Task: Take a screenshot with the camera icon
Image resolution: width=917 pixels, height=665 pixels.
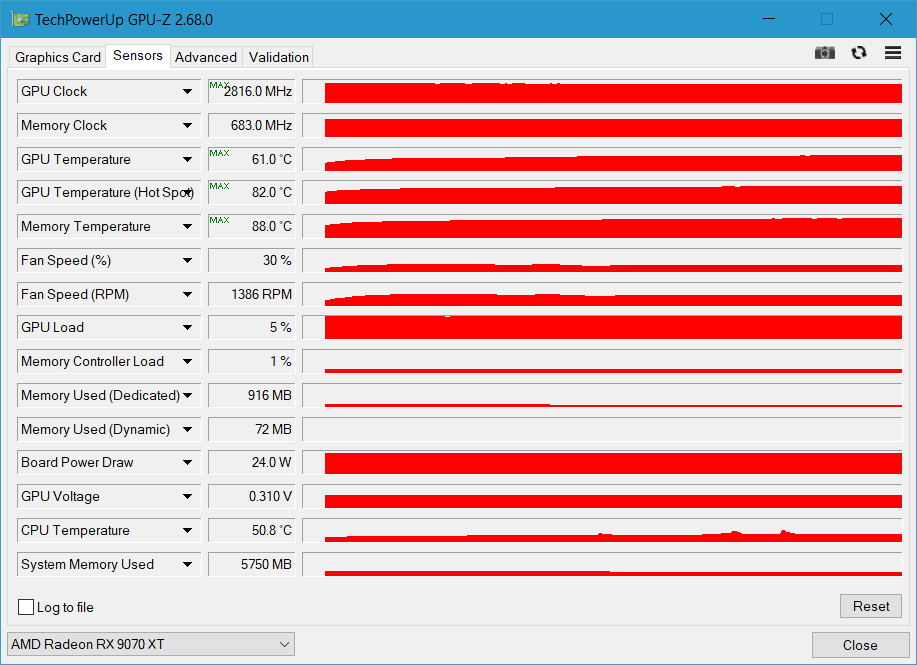Action: tap(825, 53)
